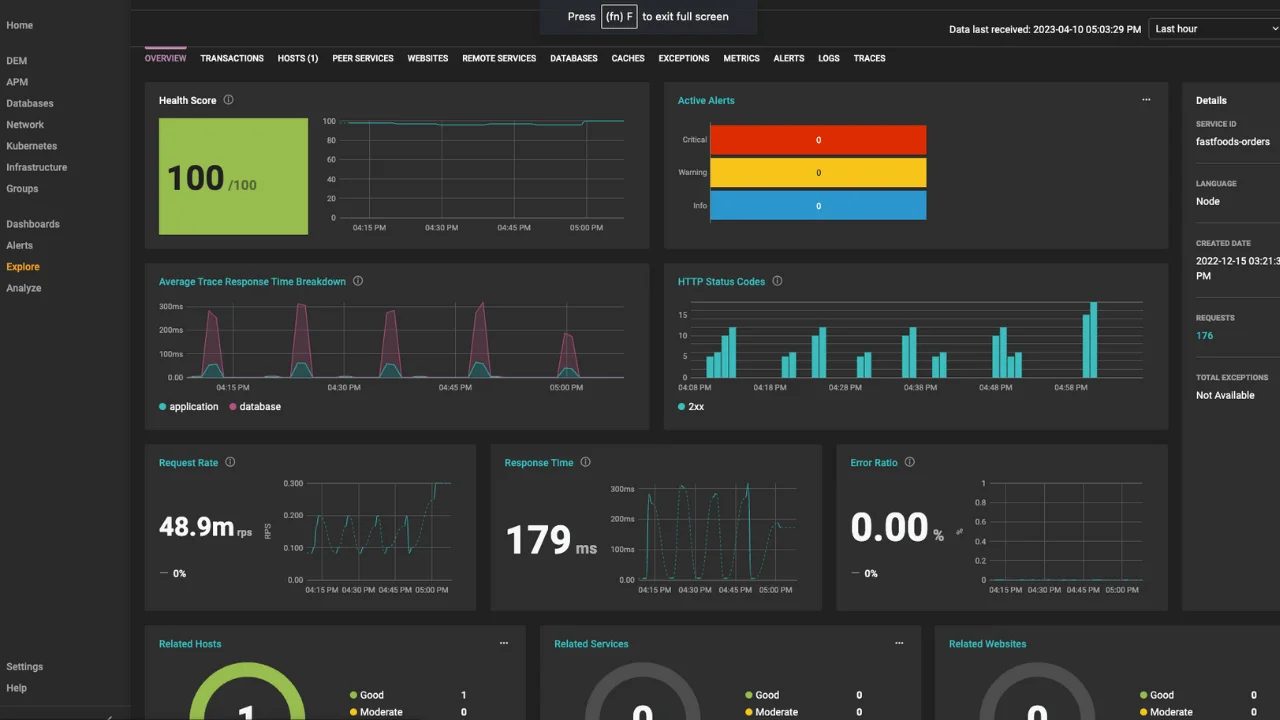Open the Related Hosts title link

(x=190, y=644)
